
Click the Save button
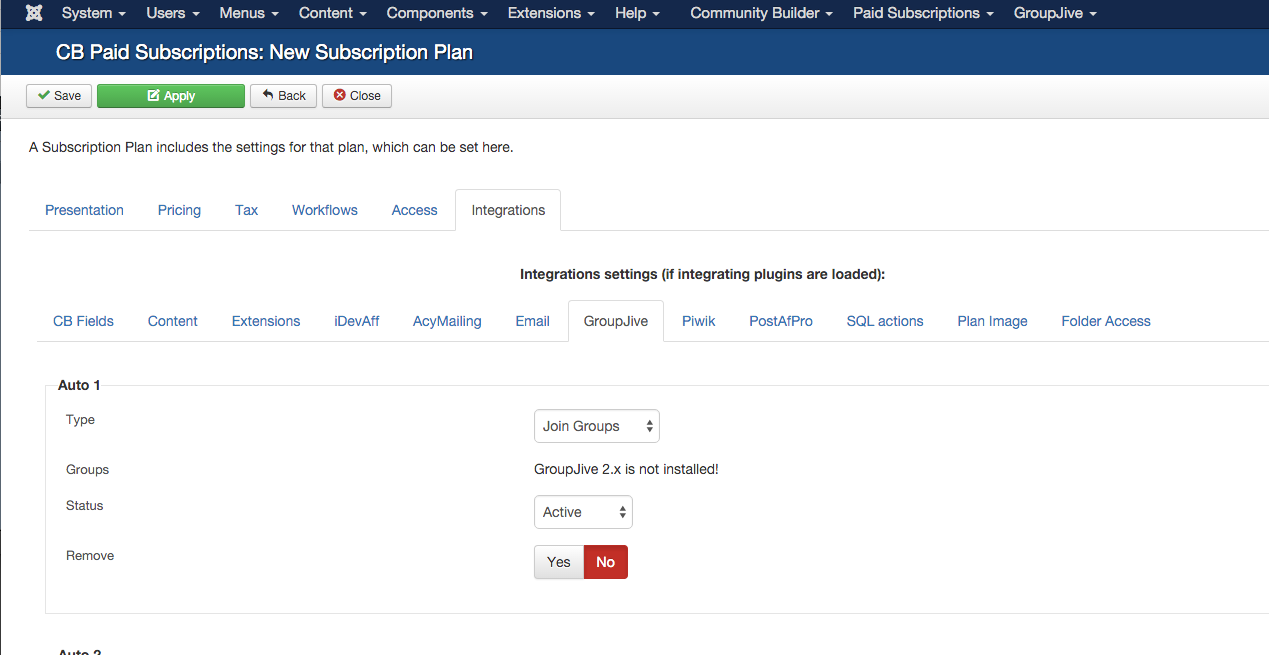point(59,96)
